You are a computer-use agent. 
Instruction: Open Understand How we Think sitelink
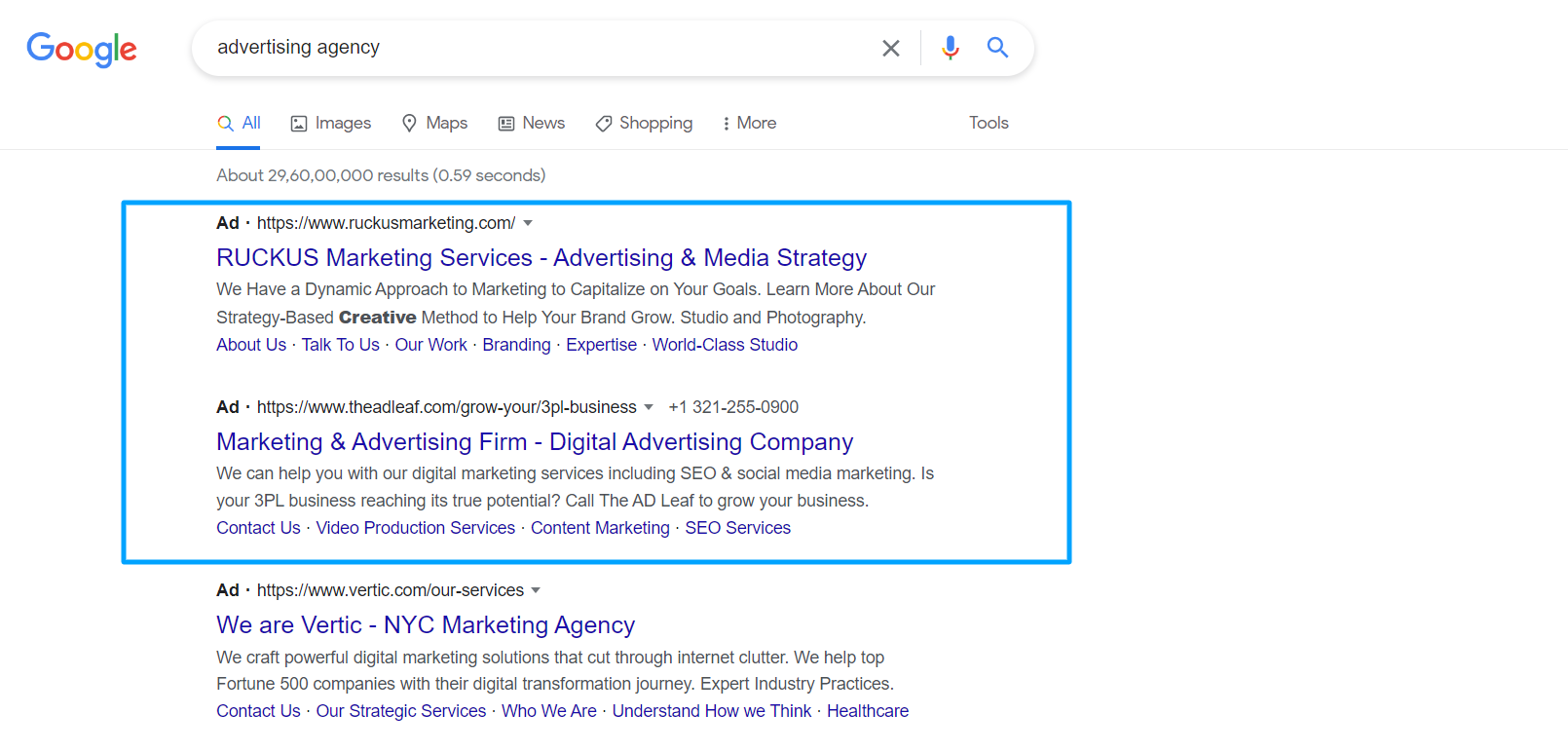[712, 711]
